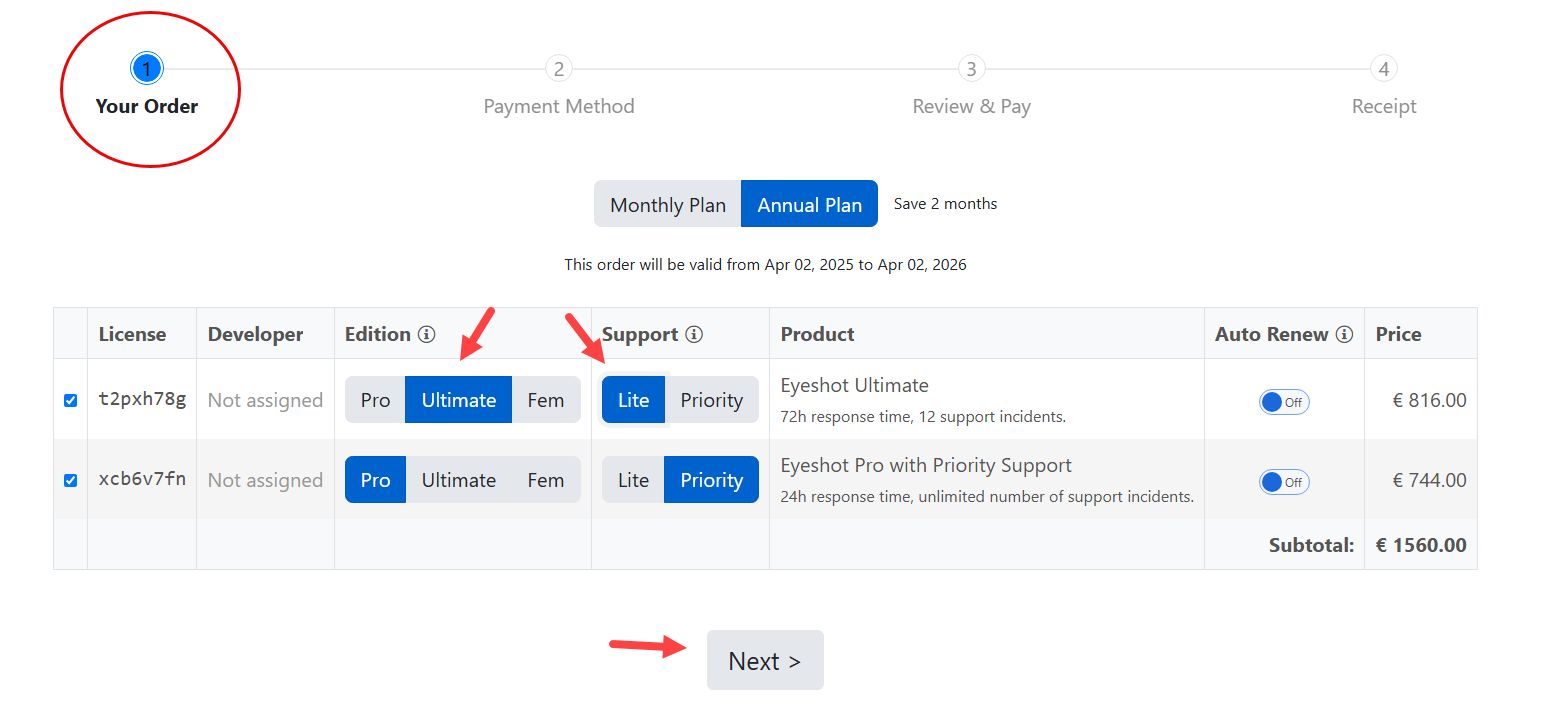Enable Auto Renew for Eyeshot Pro license
The width and height of the screenshot is (1544, 714).
[1284, 482]
